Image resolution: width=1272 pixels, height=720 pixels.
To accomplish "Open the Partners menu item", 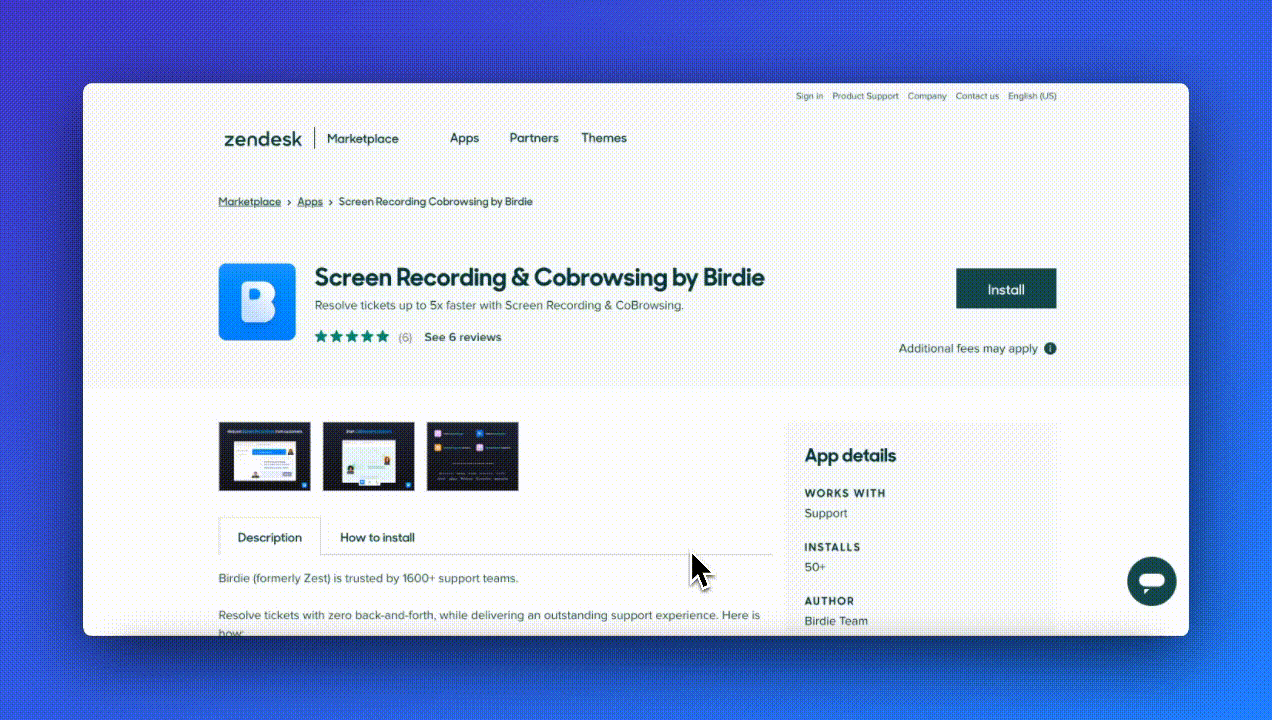I will pyautogui.click(x=533, y=138).
